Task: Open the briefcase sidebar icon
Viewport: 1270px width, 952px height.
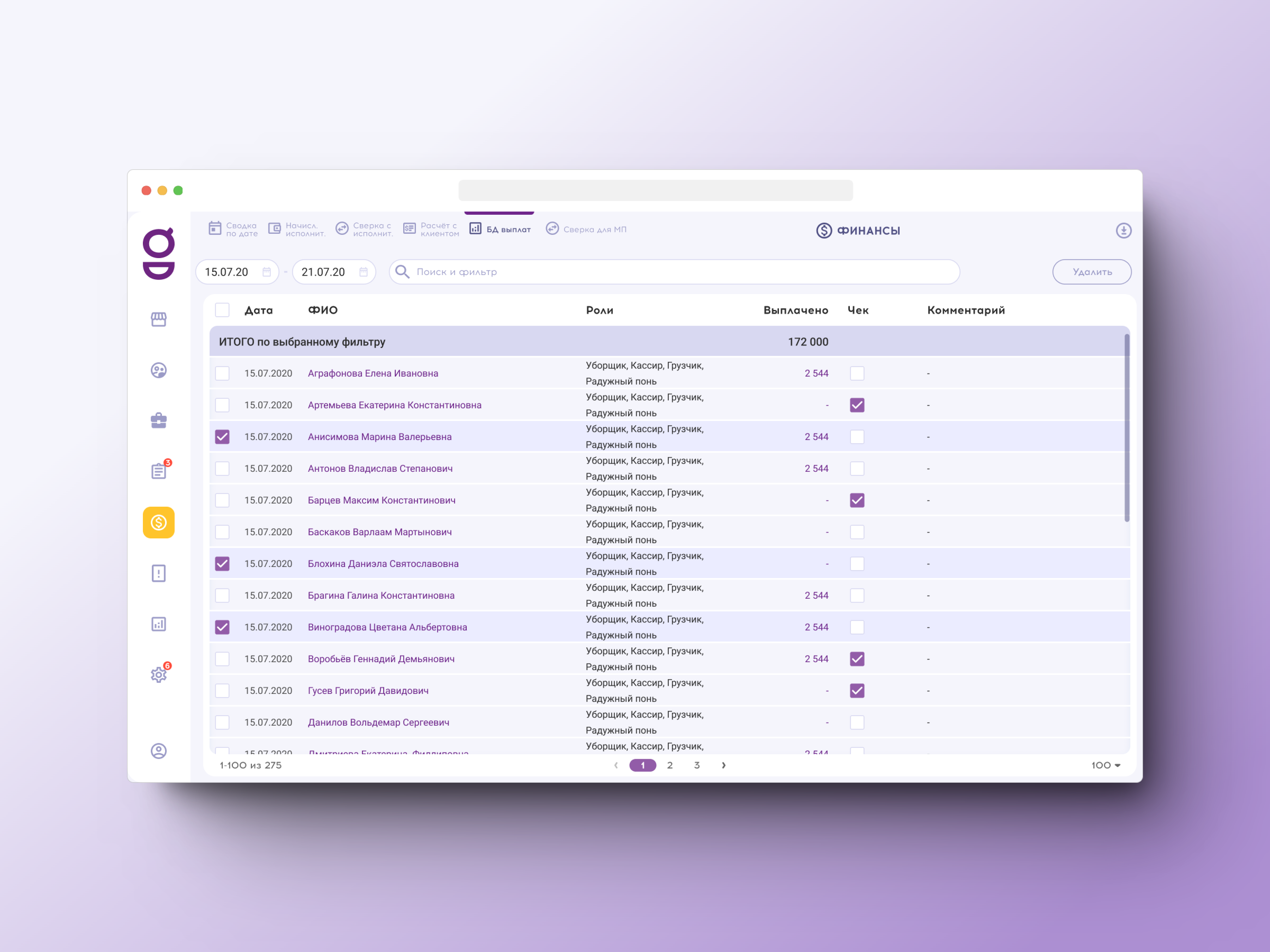Action: tap(158, 421)
